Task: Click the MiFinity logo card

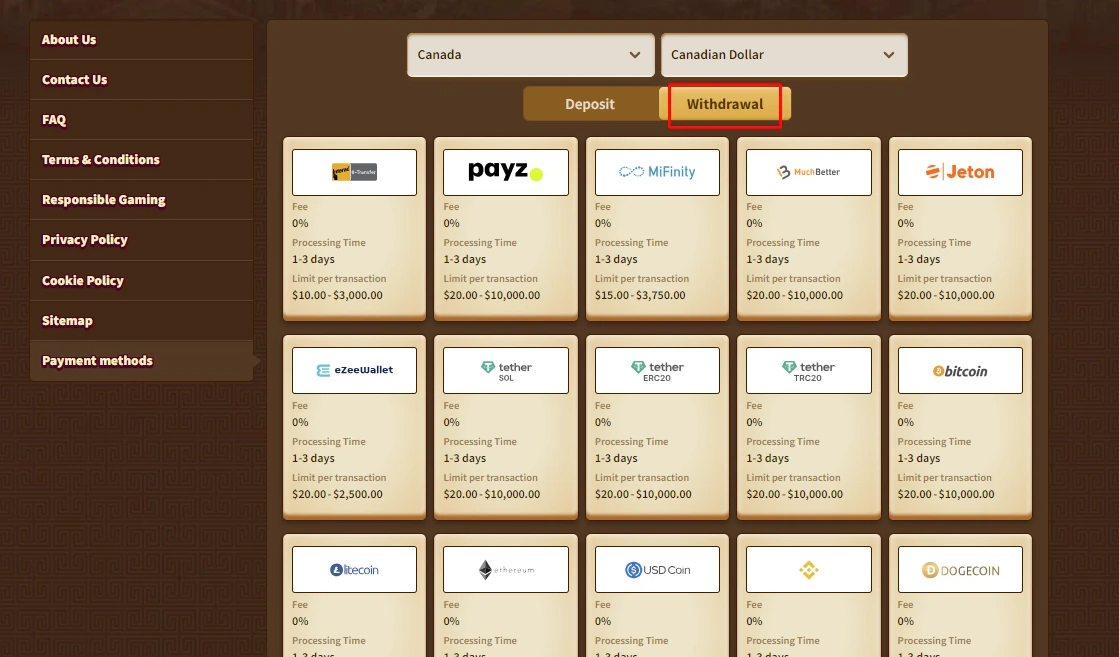Action: [657, 172]
